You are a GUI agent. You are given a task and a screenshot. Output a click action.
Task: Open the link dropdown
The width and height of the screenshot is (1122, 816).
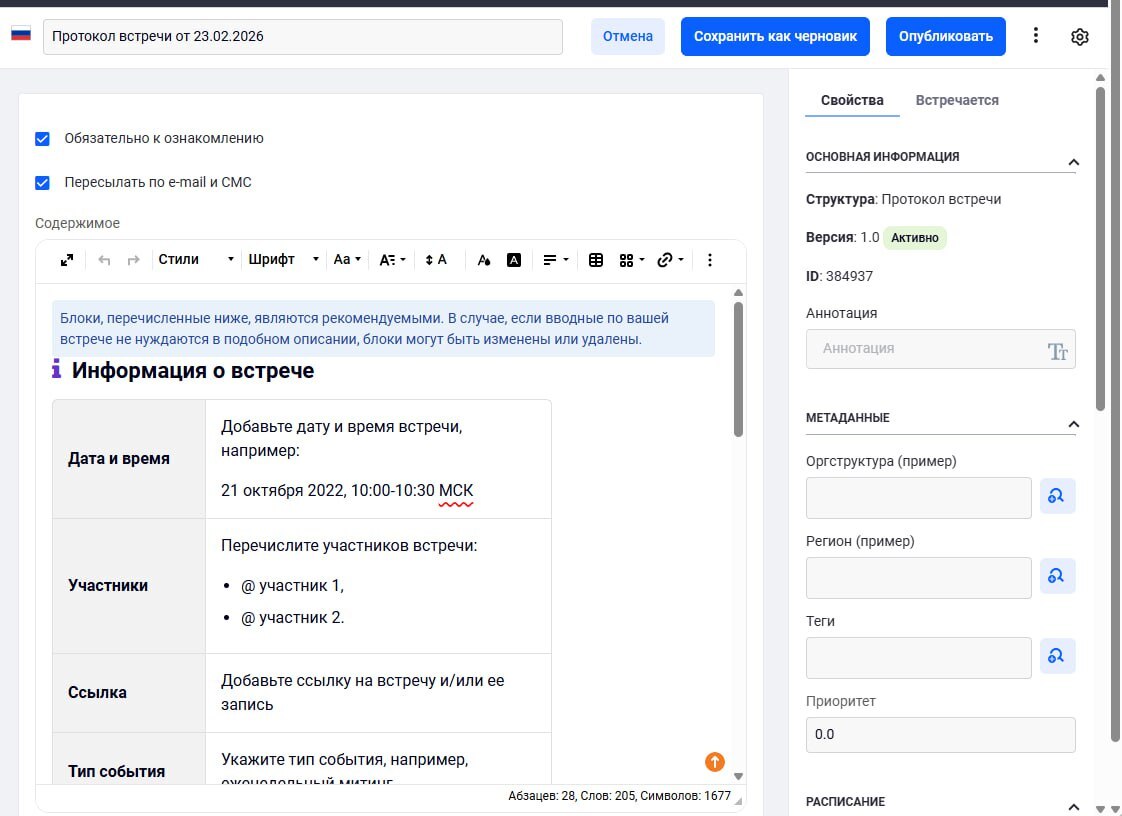tap(670, 260)
